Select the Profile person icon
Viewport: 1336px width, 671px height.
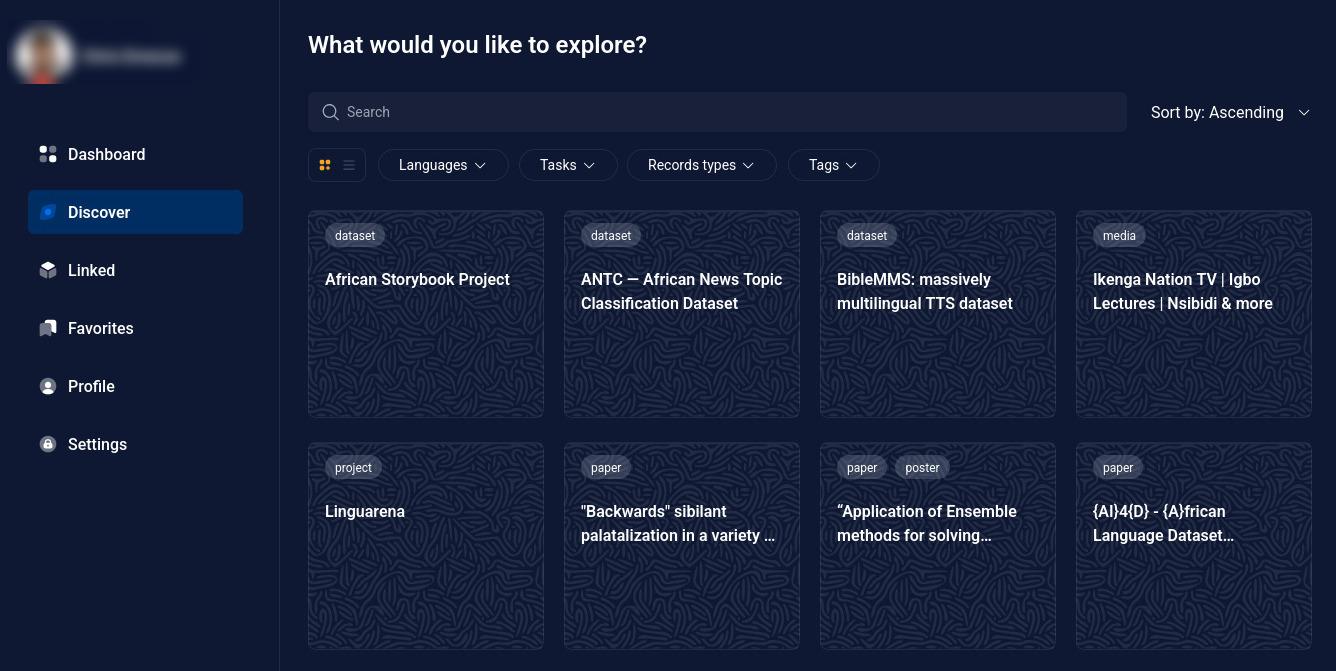48,386
